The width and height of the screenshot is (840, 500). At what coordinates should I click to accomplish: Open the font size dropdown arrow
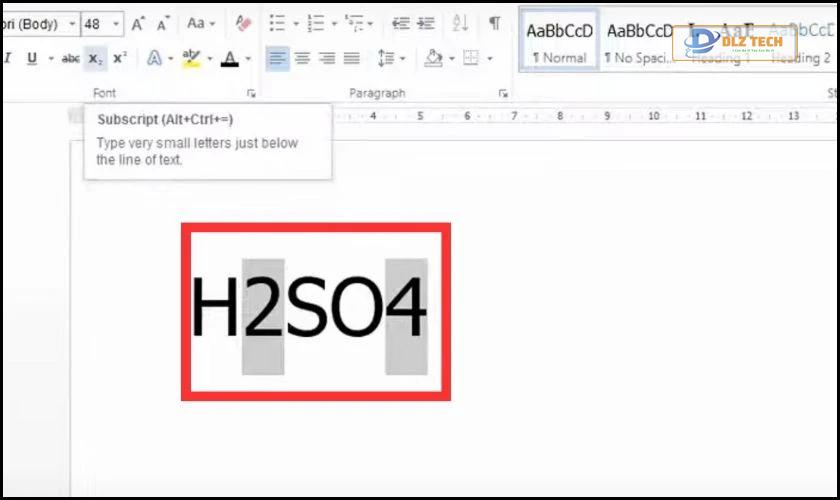pyautogui.click(x=116, y=24)
